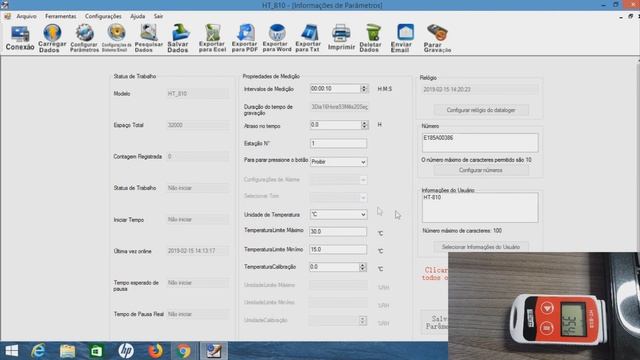Open the Ferramentas menu
Viewport: 640px width, 360px height.
(x=60, y=16)
